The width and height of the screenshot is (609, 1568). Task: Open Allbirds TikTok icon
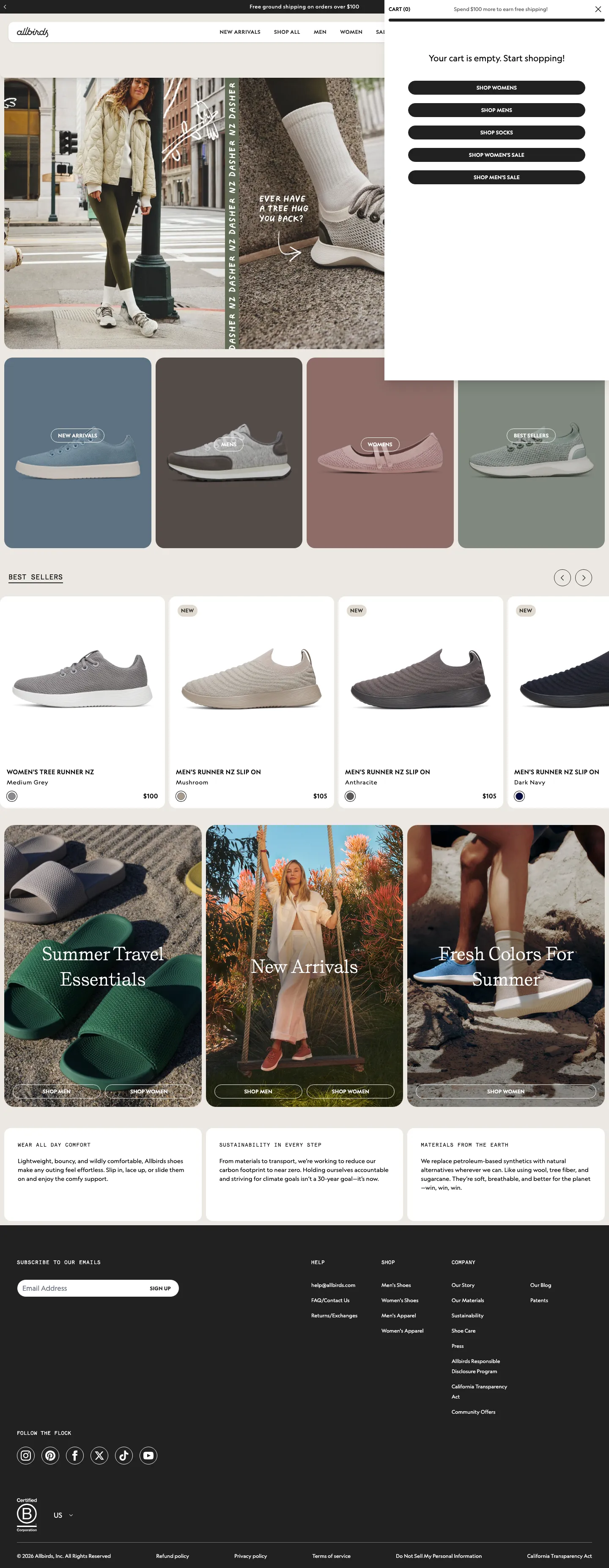pyautogui.click(x=123, y=1456)
